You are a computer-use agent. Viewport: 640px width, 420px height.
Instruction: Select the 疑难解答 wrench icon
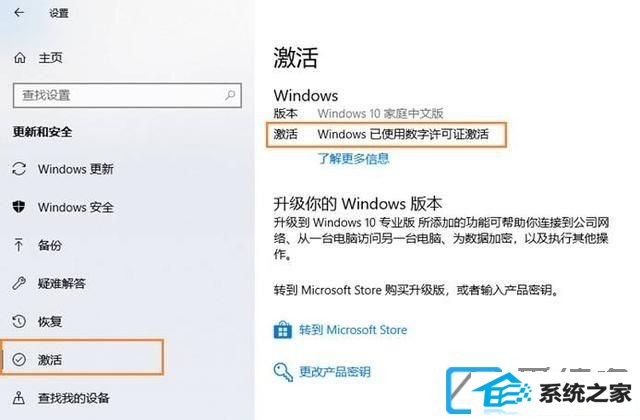point(19,283)
